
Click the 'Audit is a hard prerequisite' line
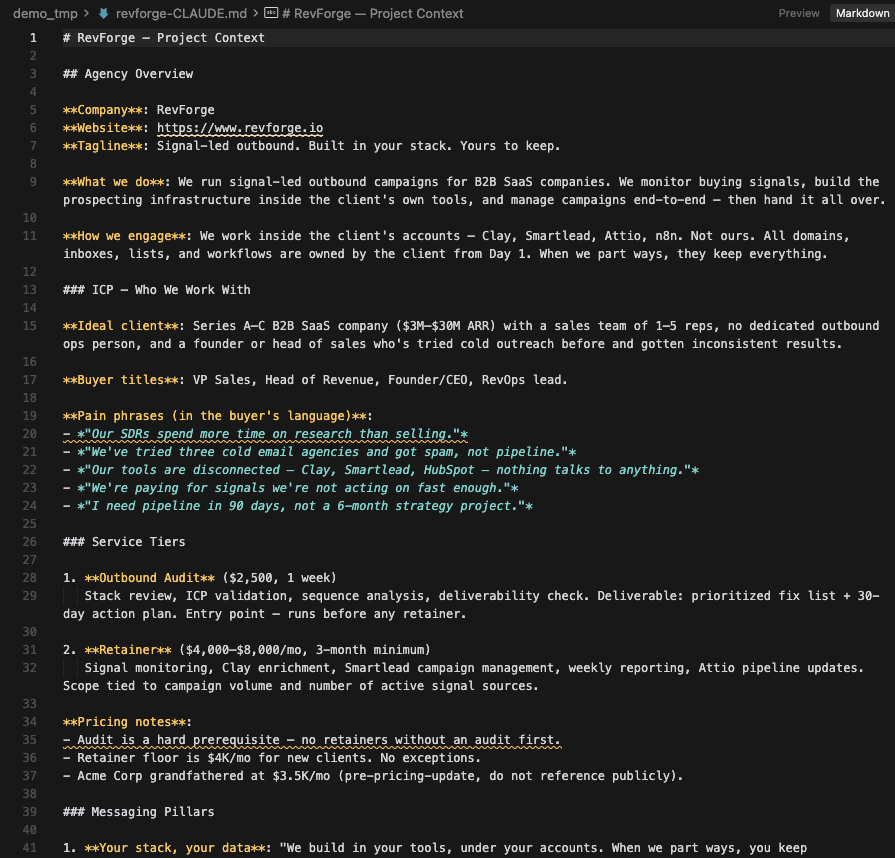pos(312,740)
